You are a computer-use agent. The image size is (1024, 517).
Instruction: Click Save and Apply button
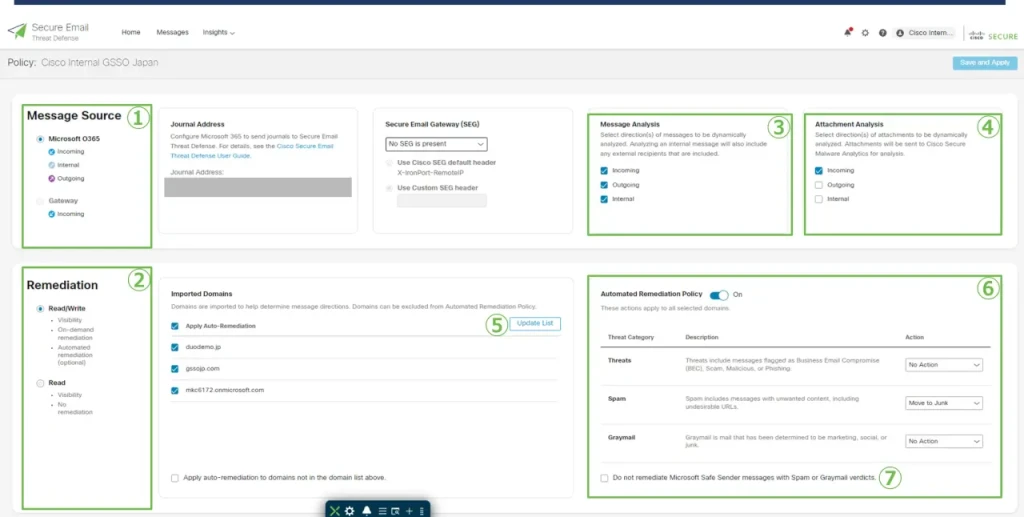pyautogui.click(x=985, y=63)
